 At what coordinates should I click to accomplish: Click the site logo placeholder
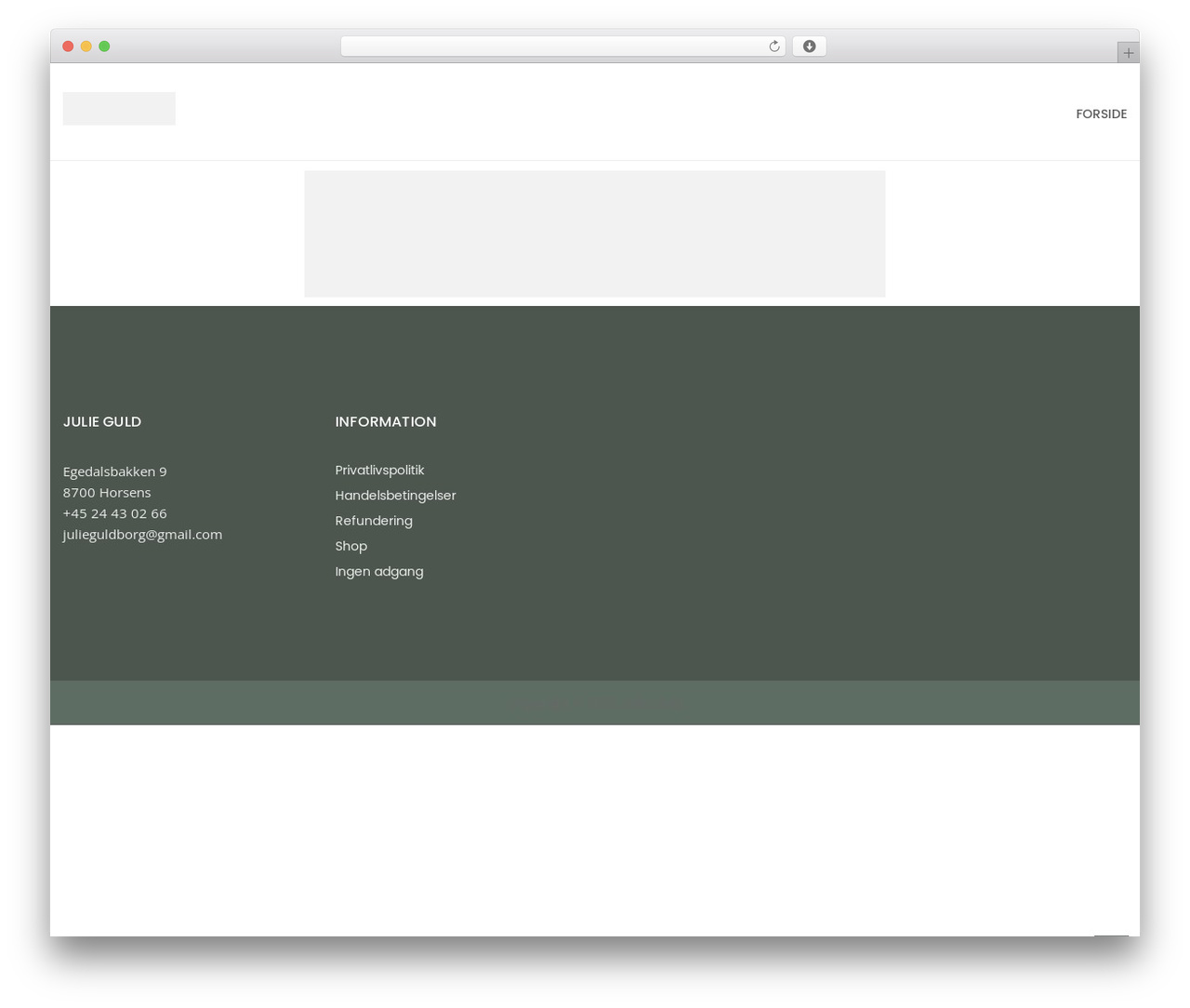click(119, 109)
